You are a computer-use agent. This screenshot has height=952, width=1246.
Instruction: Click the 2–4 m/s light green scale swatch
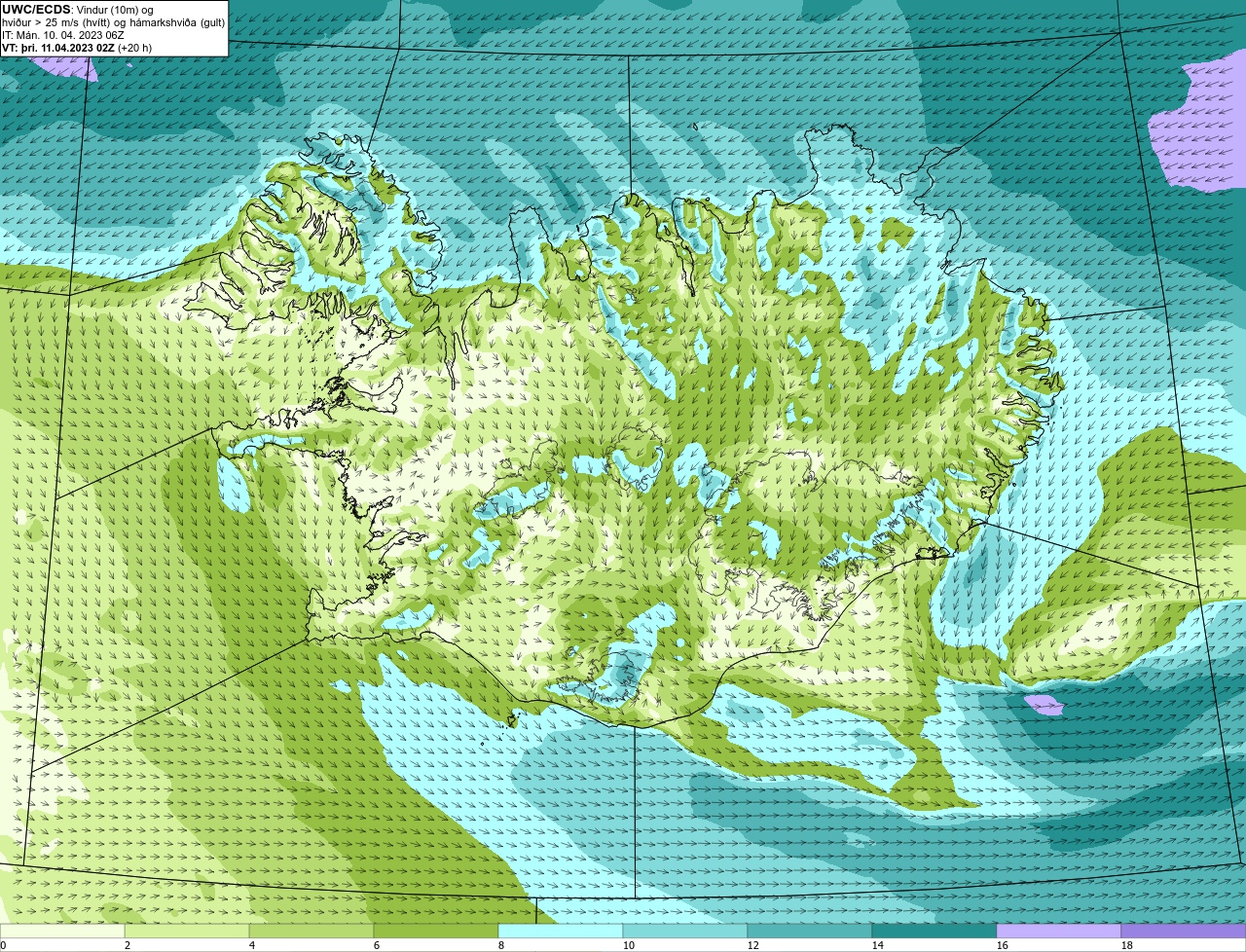point(187,932)
